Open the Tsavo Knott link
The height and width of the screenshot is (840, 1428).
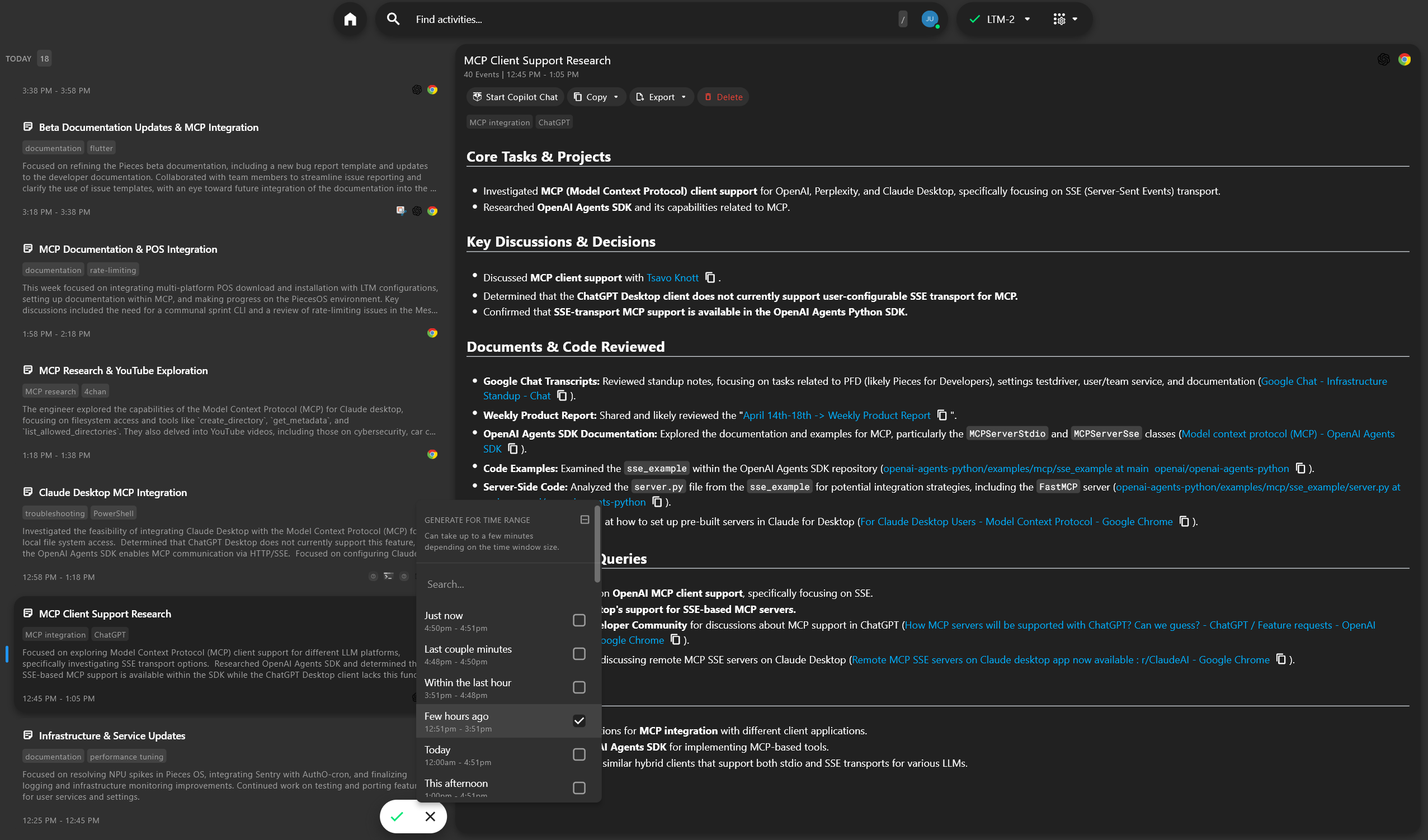673,277
